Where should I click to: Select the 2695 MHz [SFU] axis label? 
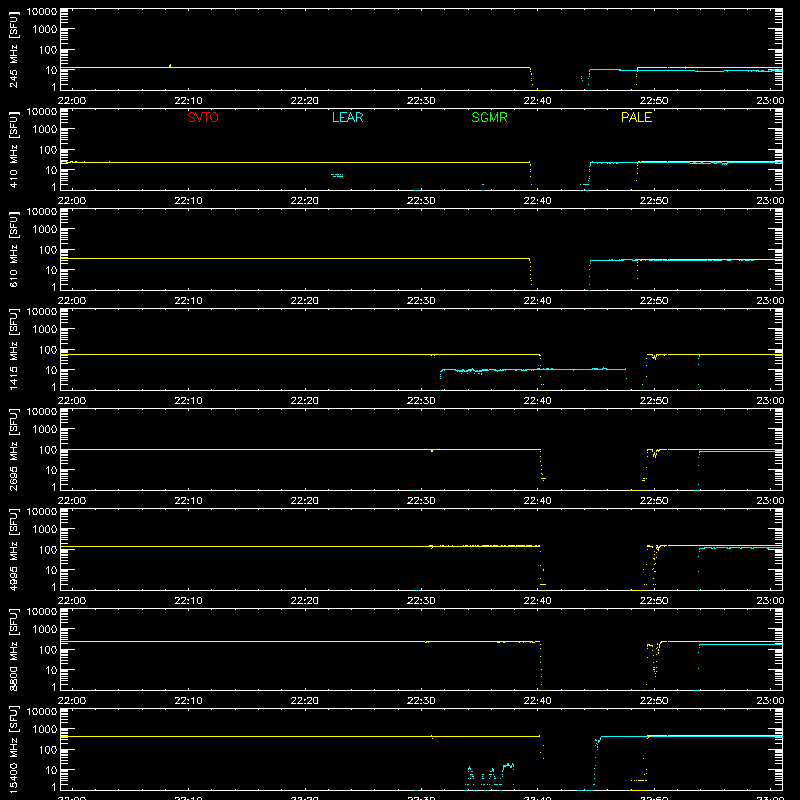[x=14, y=450]
